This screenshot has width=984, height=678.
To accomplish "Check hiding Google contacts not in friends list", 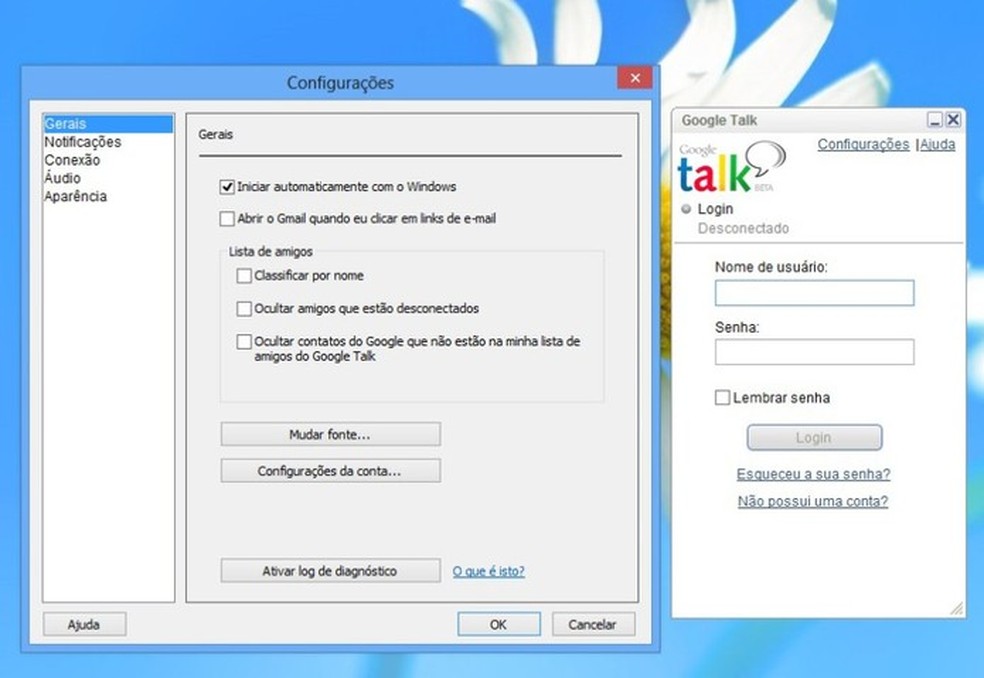I will click(243, 341).
